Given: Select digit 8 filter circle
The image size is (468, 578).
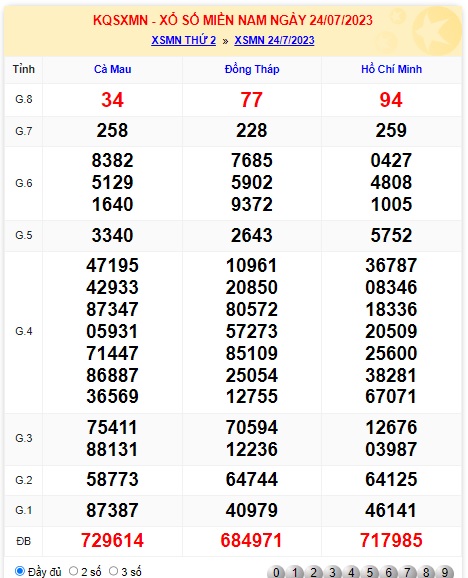Looking at the screenshot, I should [426, 572].
